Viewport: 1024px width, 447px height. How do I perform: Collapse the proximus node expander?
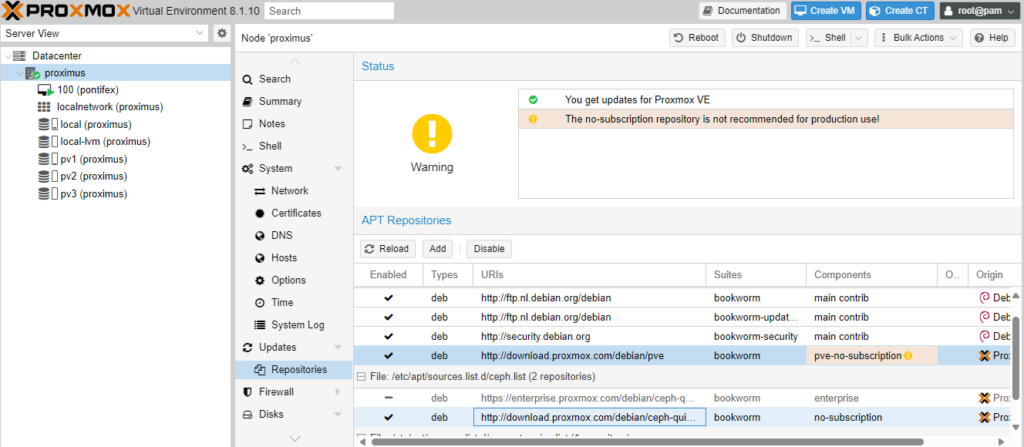tap(20, 73)
